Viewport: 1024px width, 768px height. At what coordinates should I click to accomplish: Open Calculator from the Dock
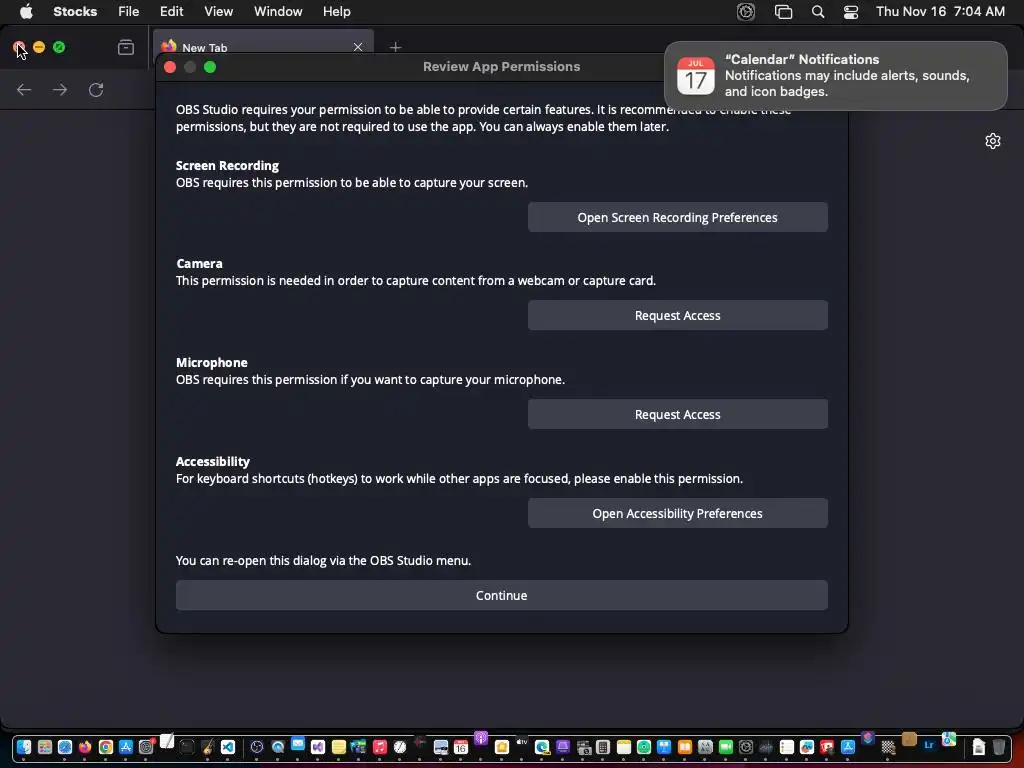pos(603,747)
